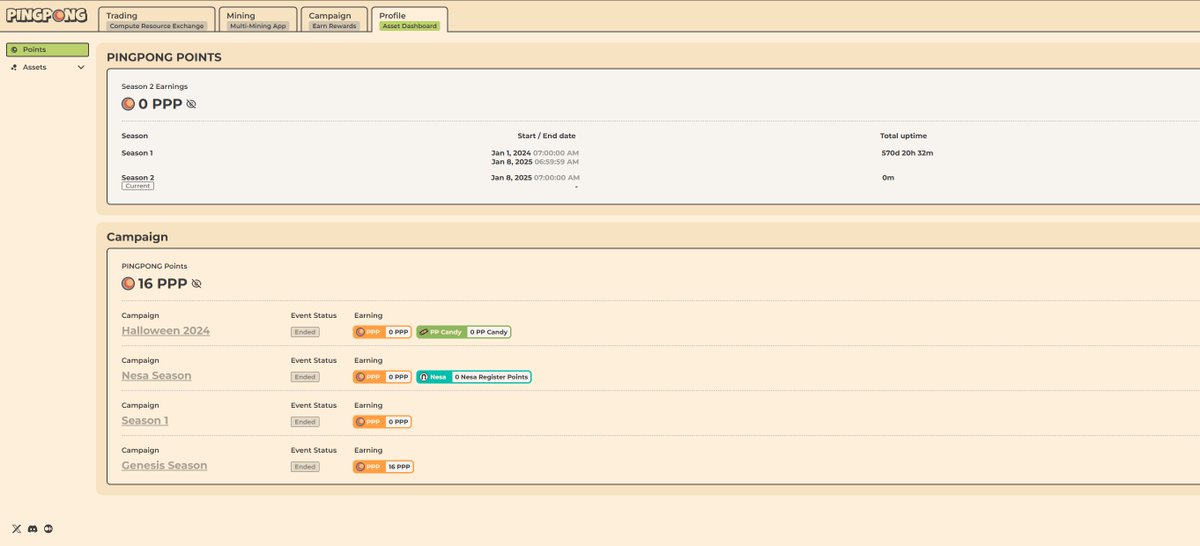The width and height of the screenshot is (1200, 546).
Task: Click the PPP coin badge in Halloween 2024 row
Action: coord(369,332)
